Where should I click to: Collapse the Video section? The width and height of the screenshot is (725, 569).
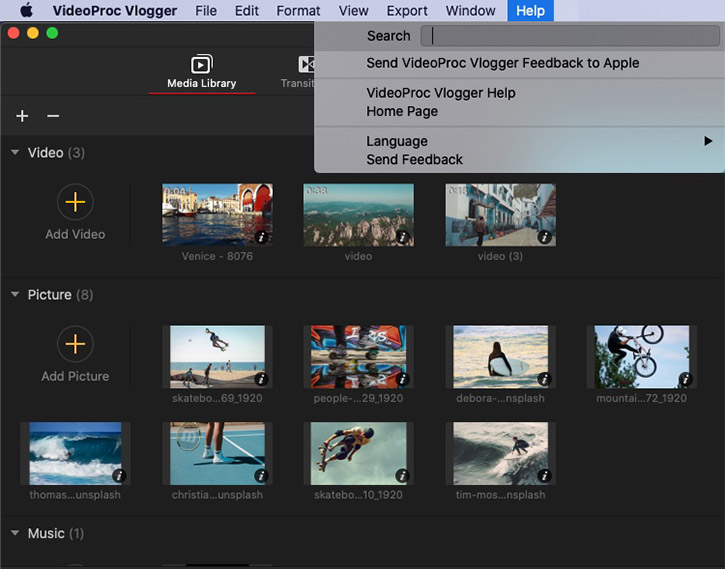(15, 153)
